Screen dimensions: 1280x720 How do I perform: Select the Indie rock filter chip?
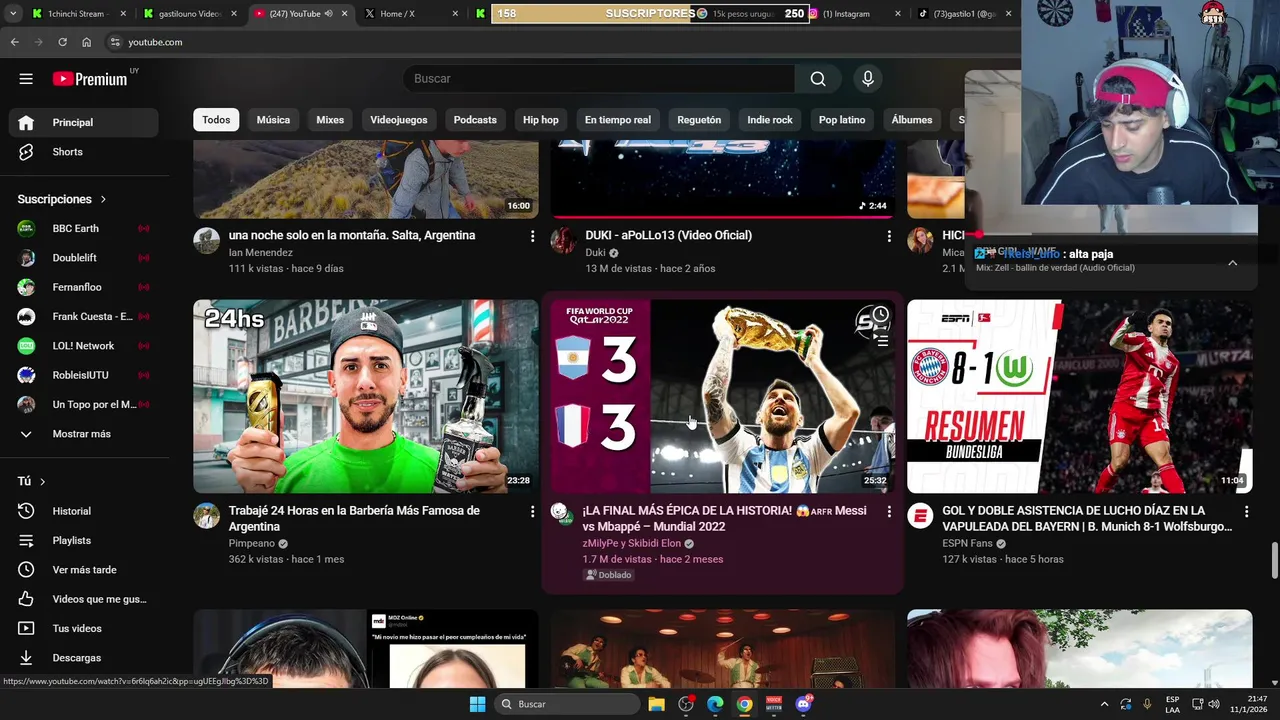[770, 120]
